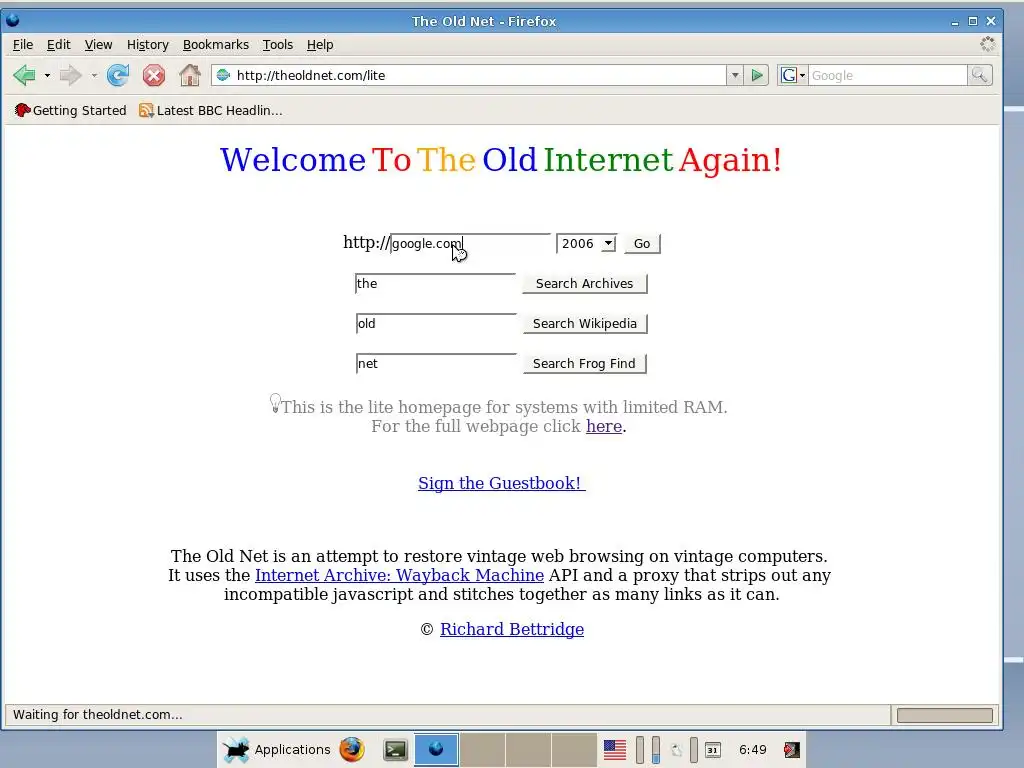Click the 'Waiting for theoldnet.com...' status text
Screen dimensions: 1024x768
98,714
